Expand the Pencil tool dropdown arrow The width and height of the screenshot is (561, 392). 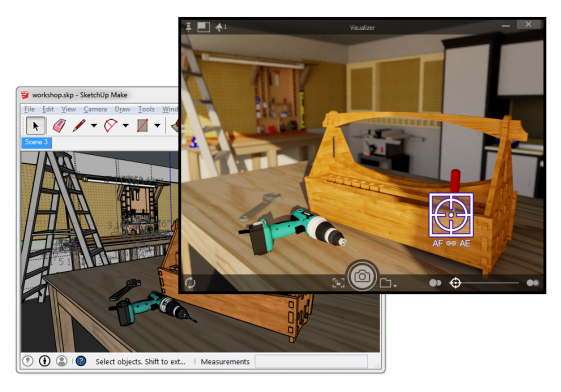coord(94,126)
